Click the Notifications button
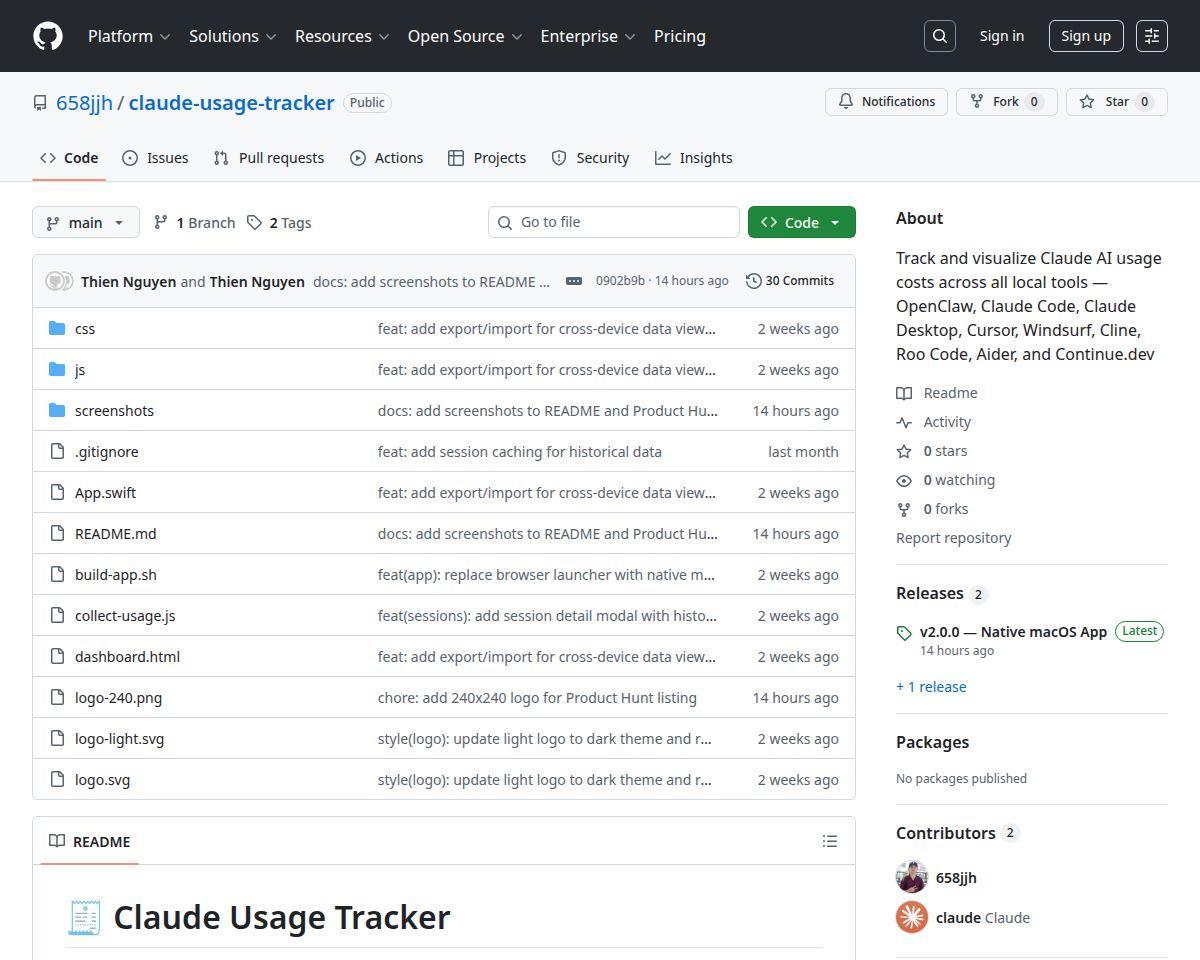Screen dimensions: 1200x960 tap(886, 102)
